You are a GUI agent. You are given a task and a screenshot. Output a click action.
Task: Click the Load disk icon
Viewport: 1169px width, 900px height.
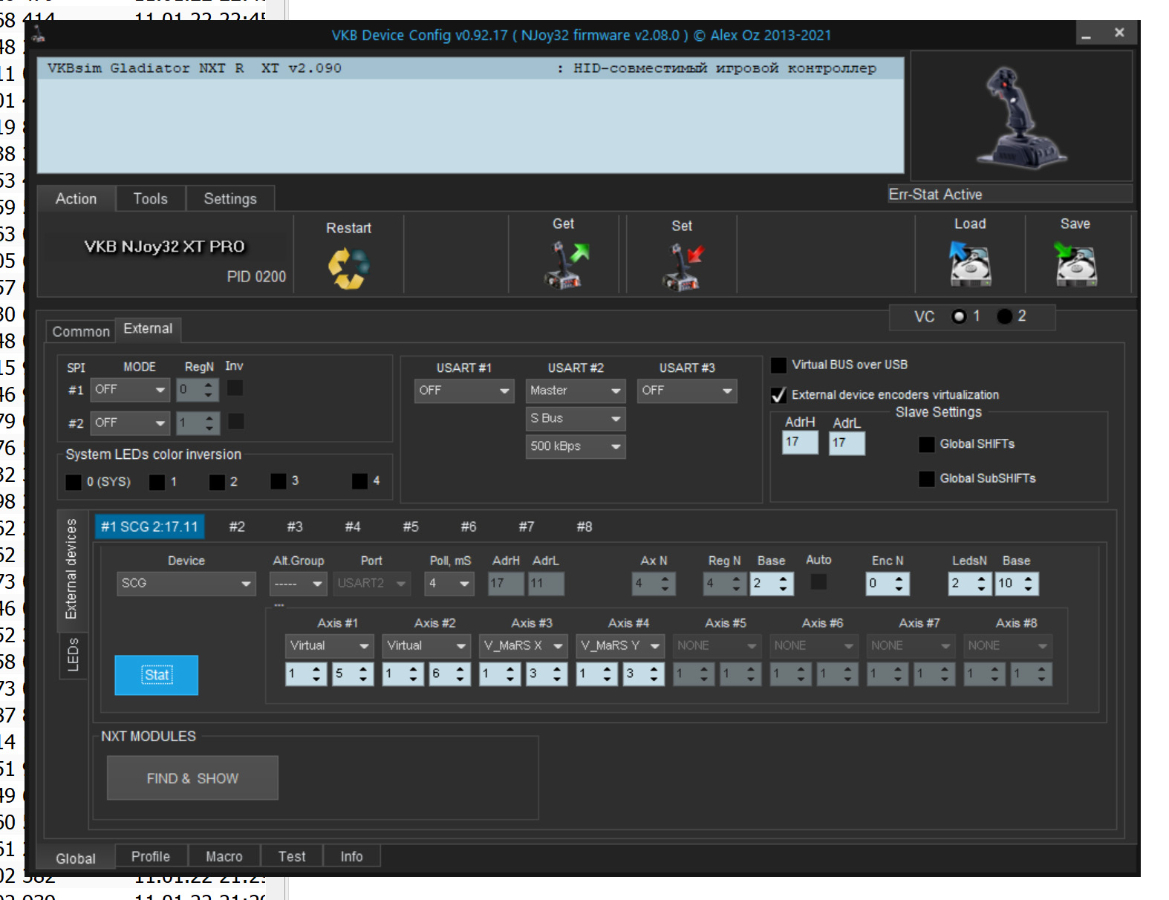pyautogui.click(x=969, y=263)
